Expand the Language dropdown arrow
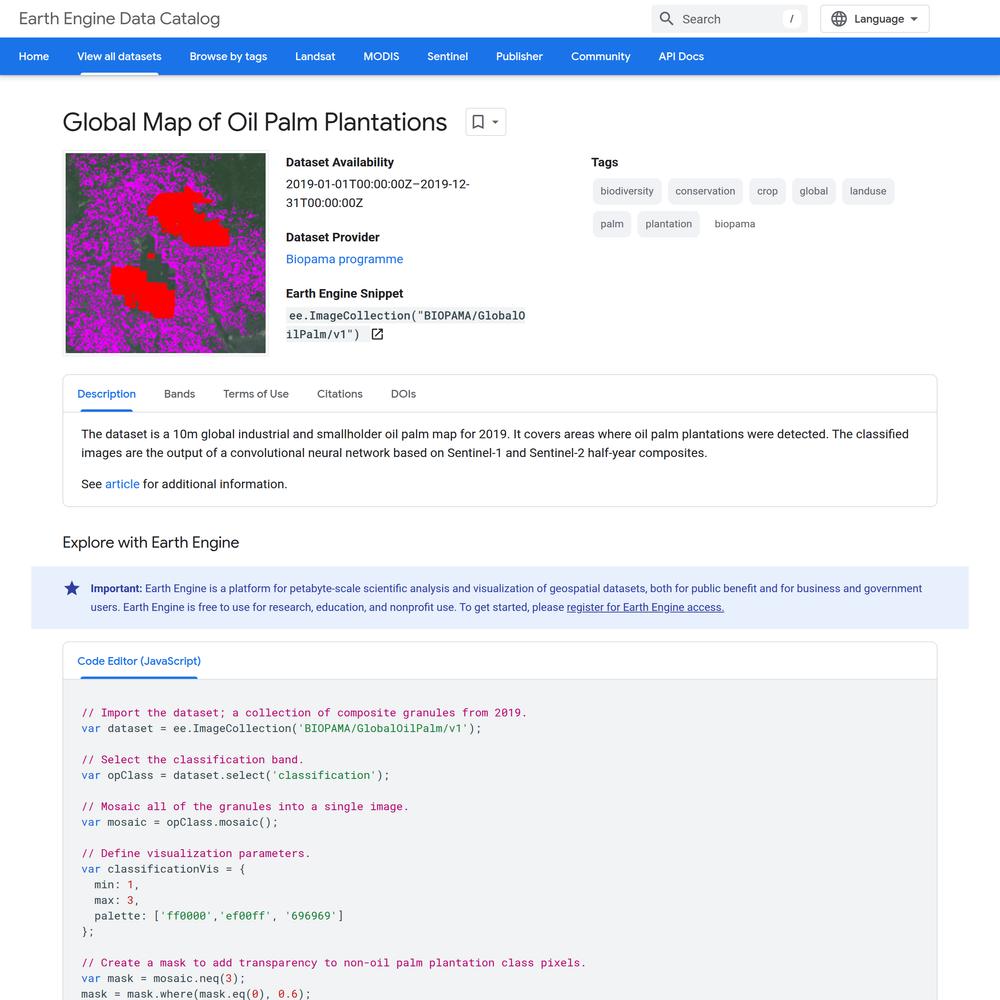 (x=914, y=19)
